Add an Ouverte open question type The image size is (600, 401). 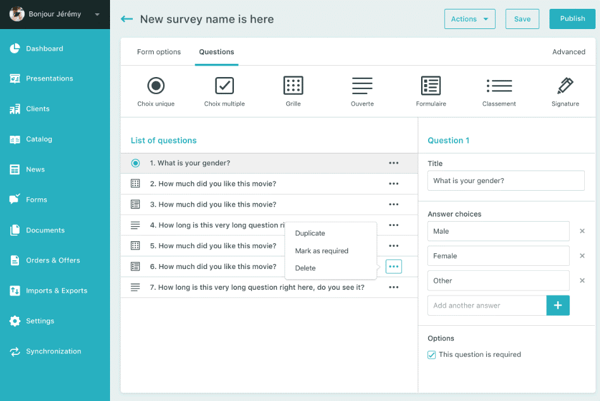[362, 86]
